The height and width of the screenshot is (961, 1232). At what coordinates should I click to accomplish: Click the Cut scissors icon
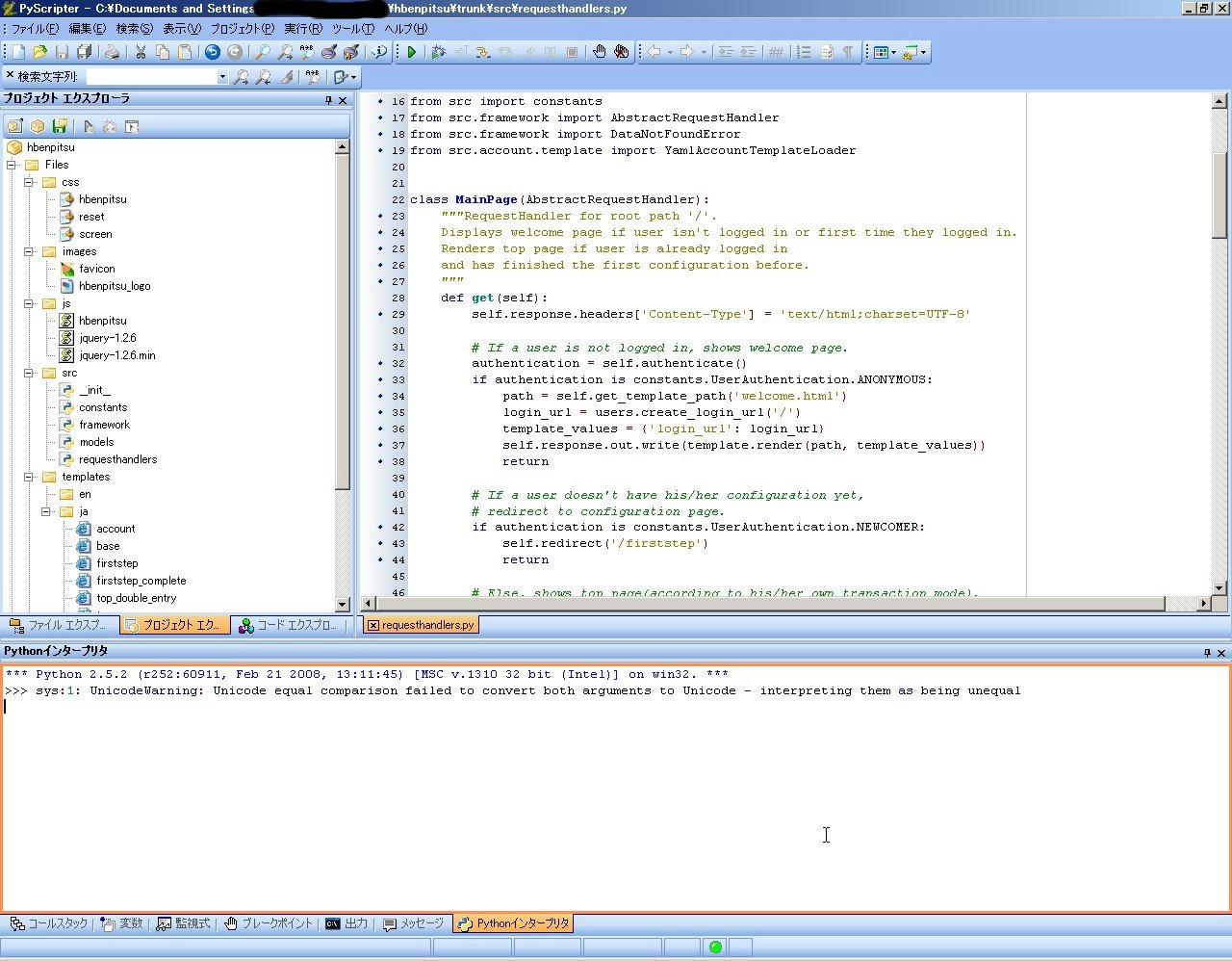tap(141, 52)
